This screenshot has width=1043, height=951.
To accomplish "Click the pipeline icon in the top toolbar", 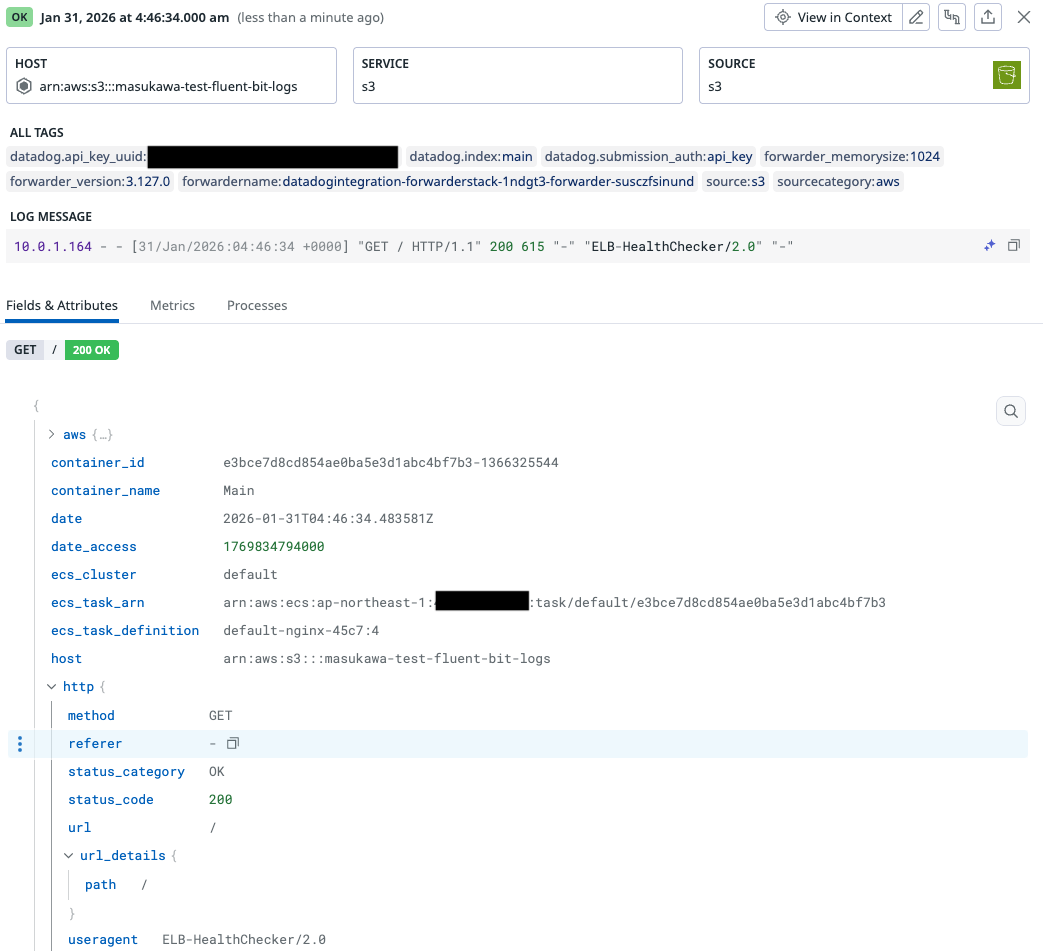I will [x=952, y=17].
